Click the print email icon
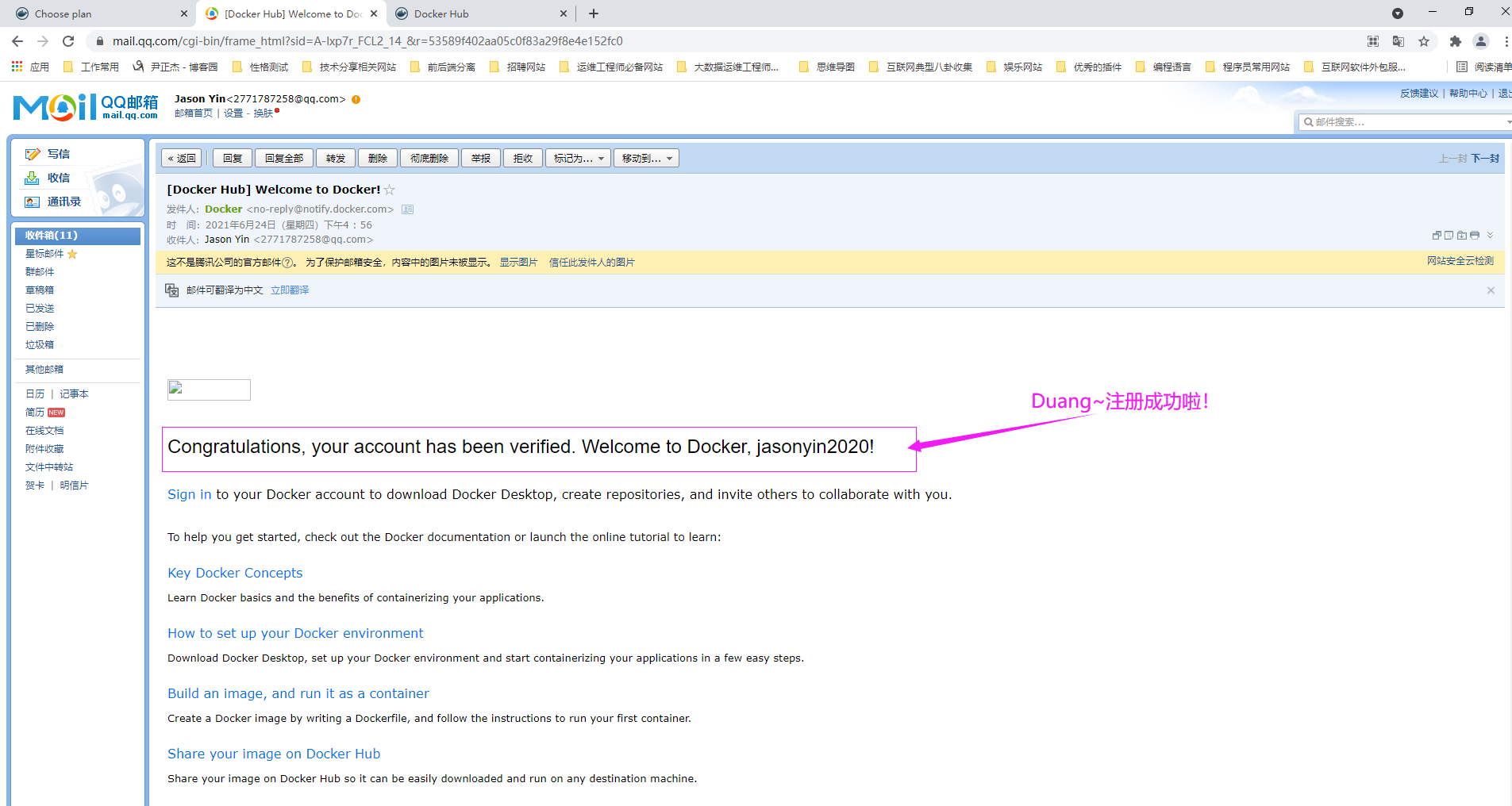The height and width of the screenshot is (806, 1512). tap(1474, 236)
